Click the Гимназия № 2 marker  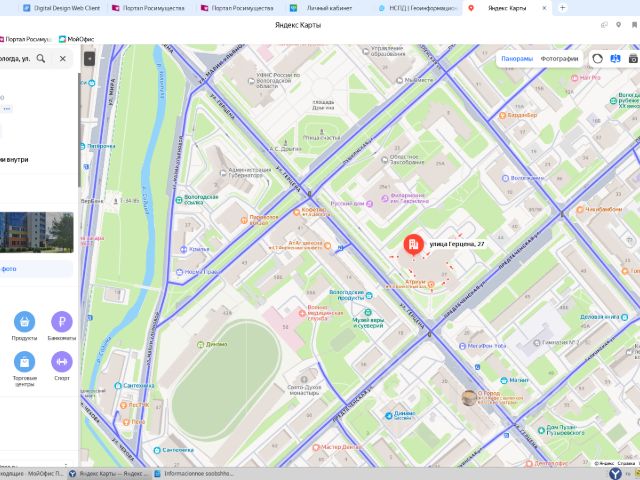(537, 343)
